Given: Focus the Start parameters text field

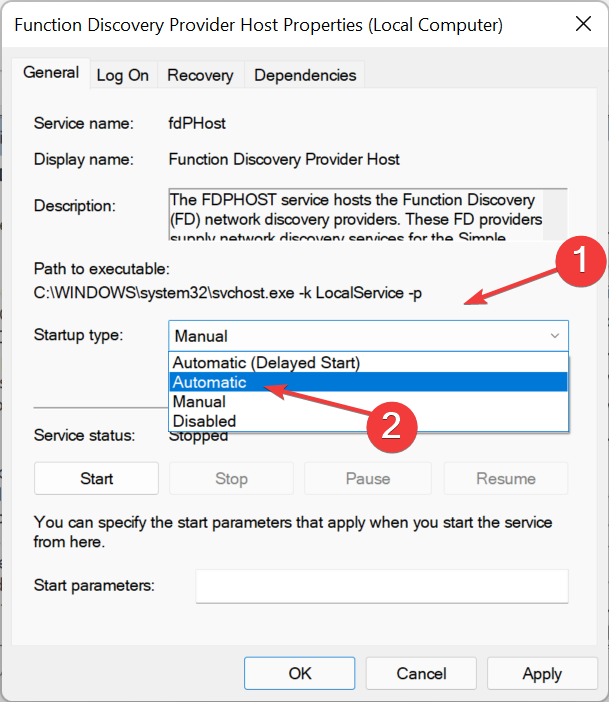Looking at the screenshot, I should coord(381,586).
